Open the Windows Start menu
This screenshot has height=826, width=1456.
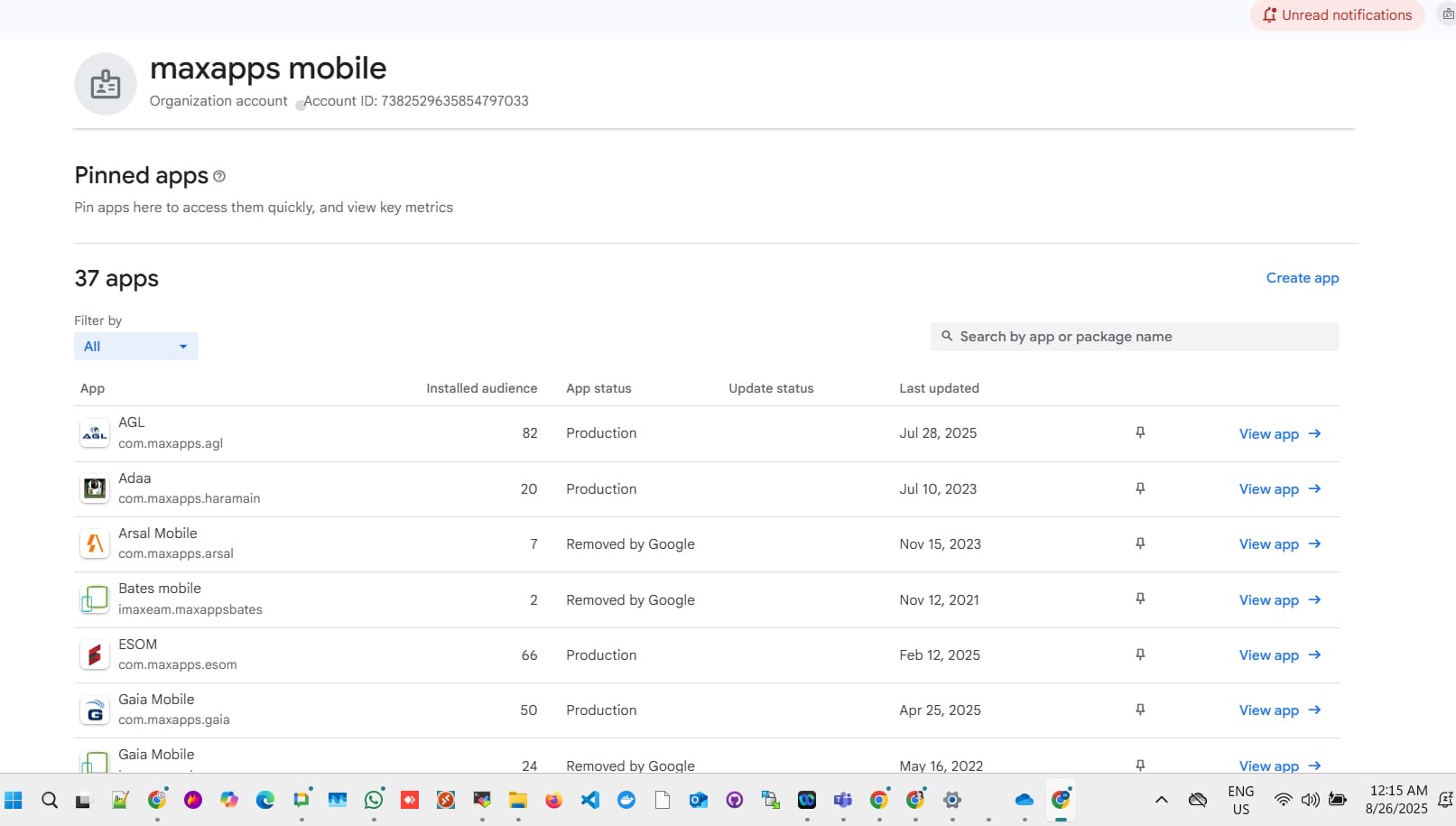click(14, 800)
